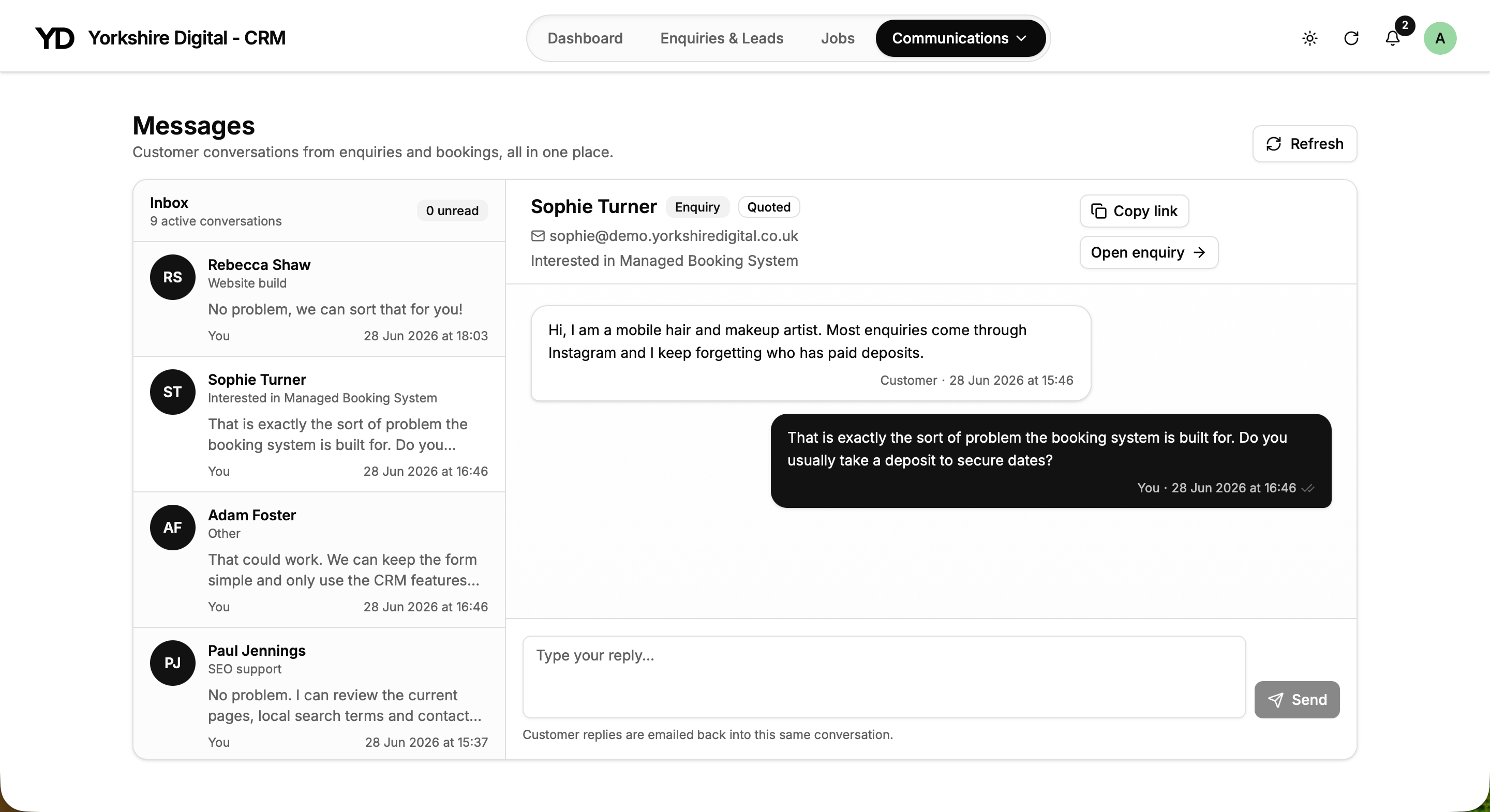Send the reply message
Viewport: 1490px width, 812px height.
(x=1296, y=700)
